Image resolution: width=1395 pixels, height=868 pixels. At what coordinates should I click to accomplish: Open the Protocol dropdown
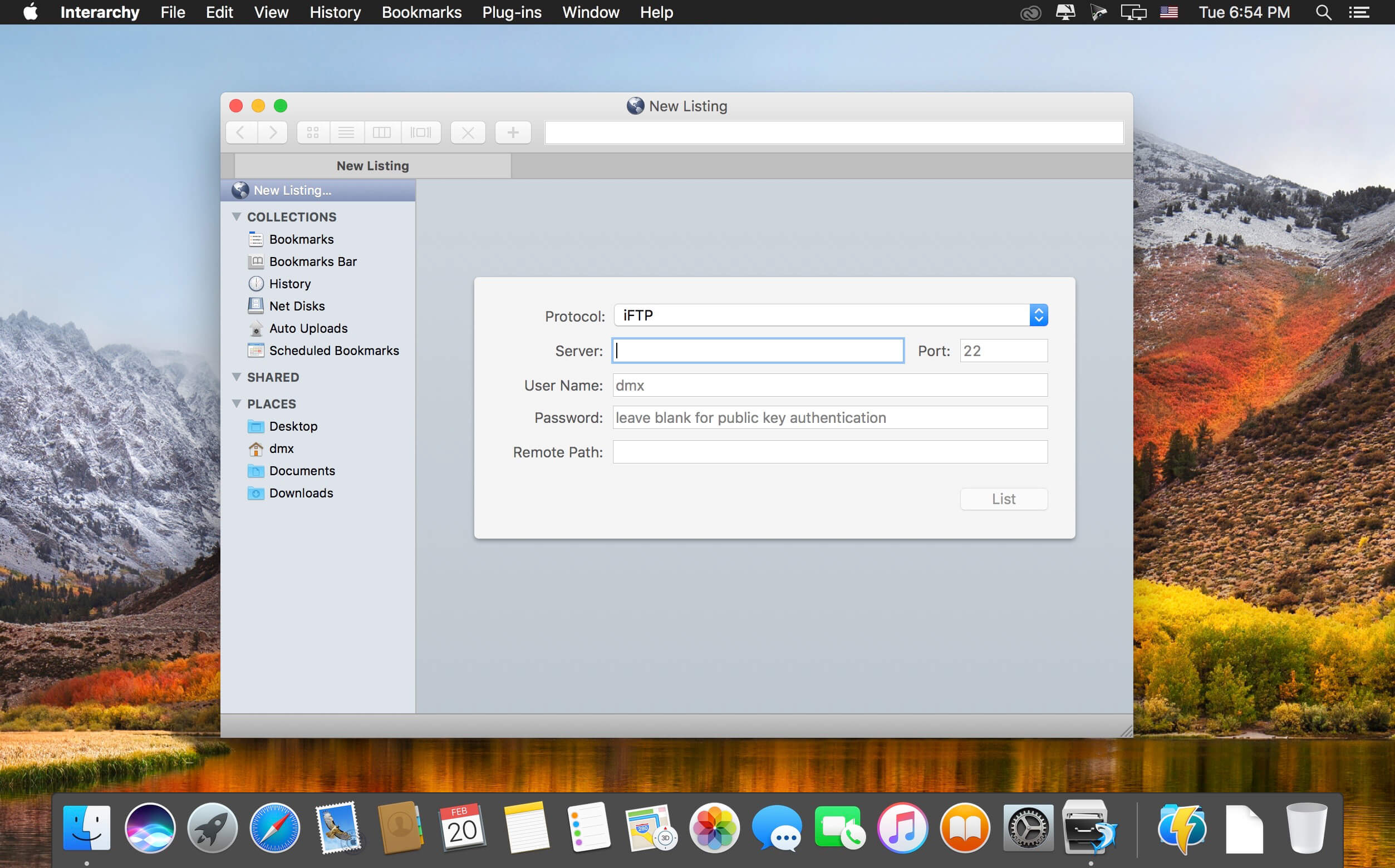tap(831, 315)
